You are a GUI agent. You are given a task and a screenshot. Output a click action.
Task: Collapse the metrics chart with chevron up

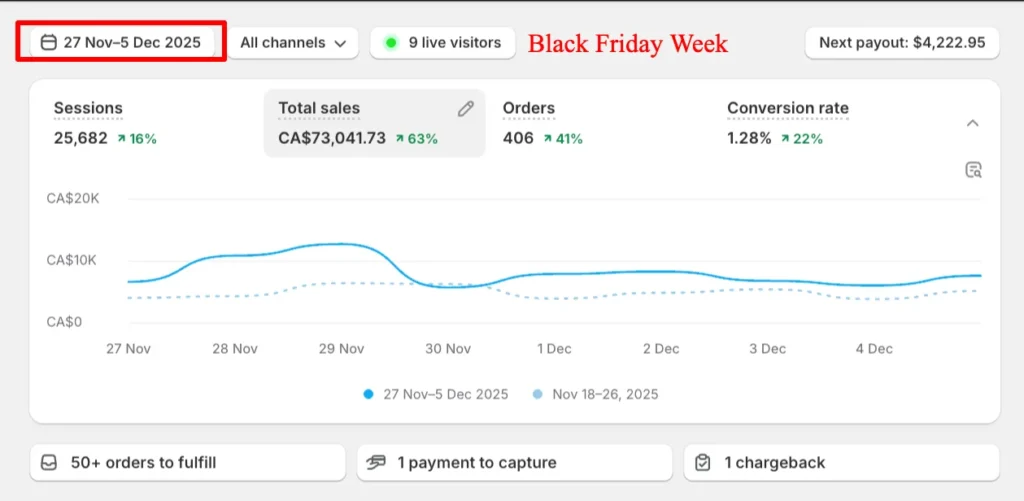click(x=973, y=123)
